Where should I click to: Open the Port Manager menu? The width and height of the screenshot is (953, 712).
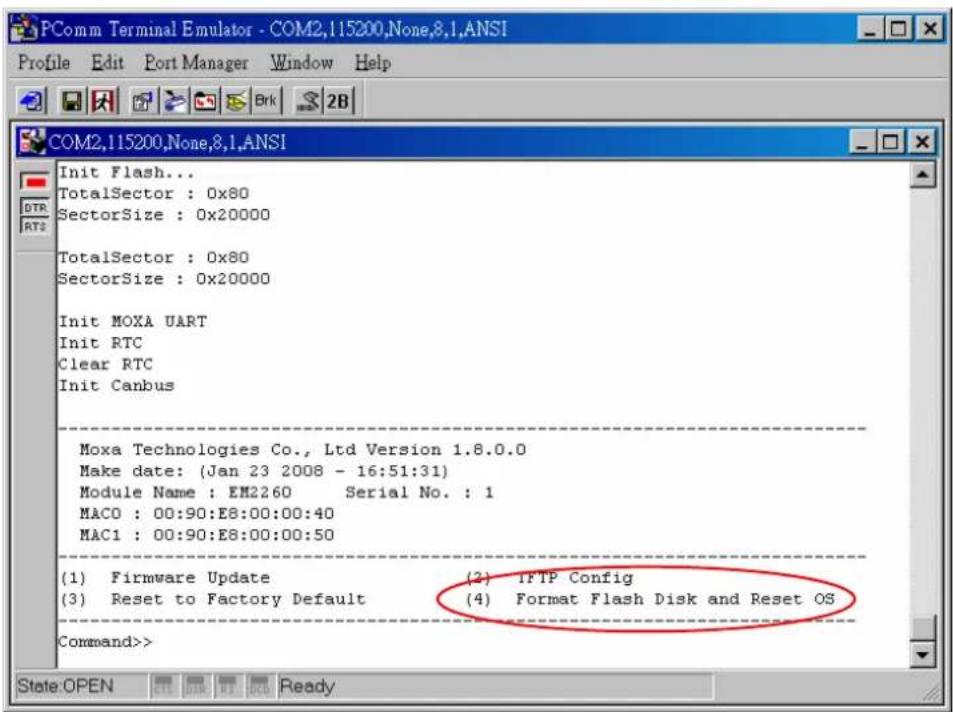(x=196, y=63)
